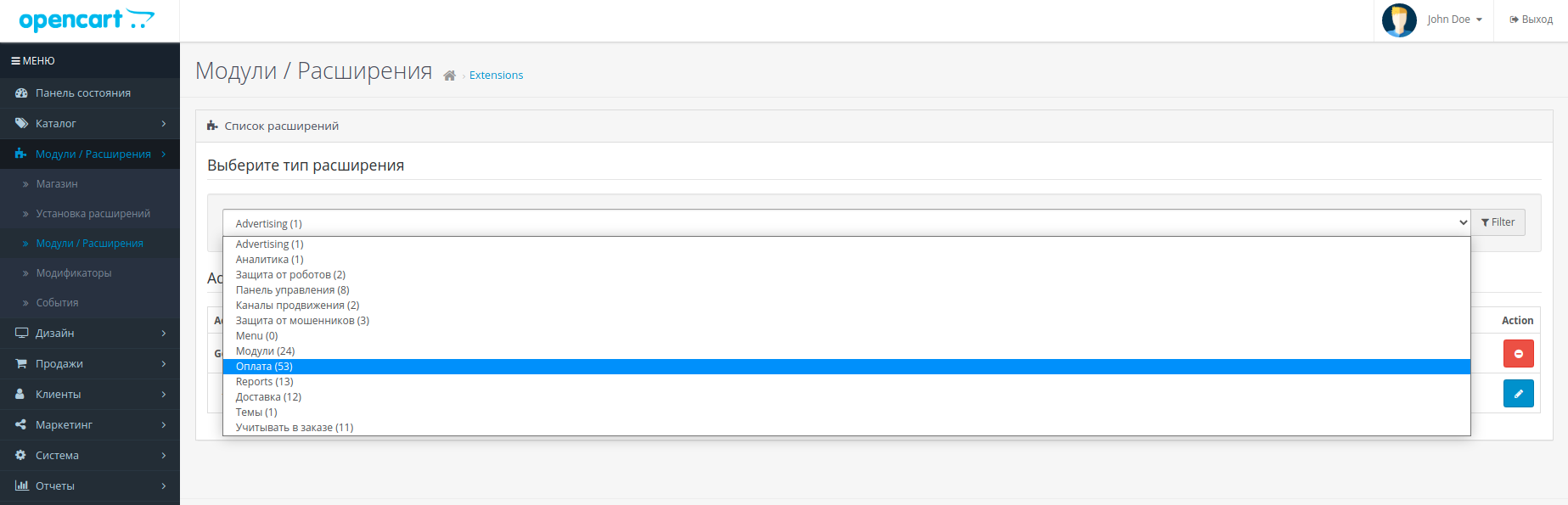The width and height of the screenshot is (1568, 505).
Task: Click the Выход logout link
Action: click(x=1531, y=20)
